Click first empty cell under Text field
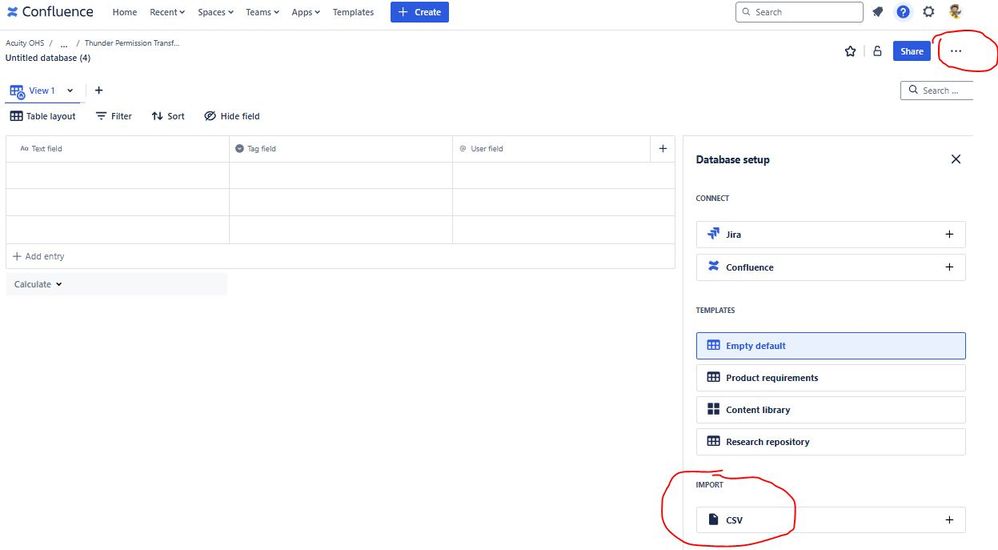998x550 pixels. [x=118, y=175]
